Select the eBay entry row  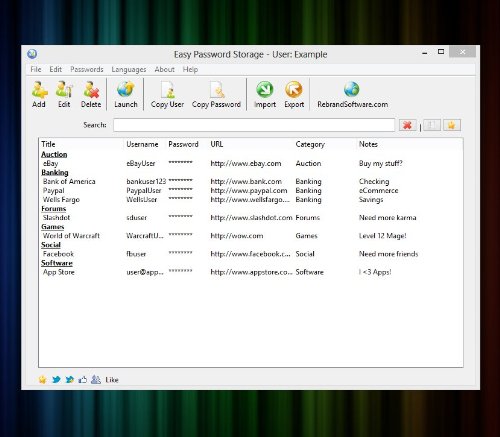tap(251, 163)
